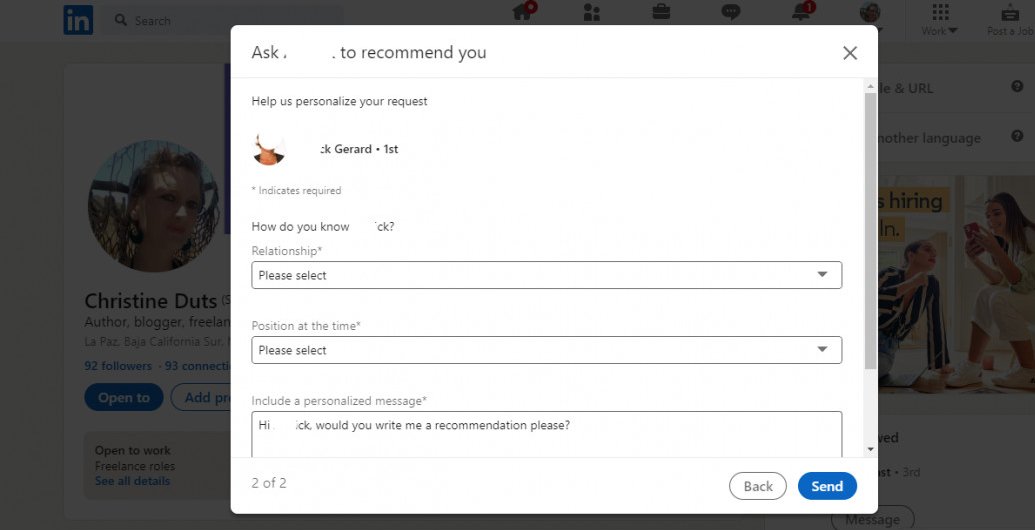
Task: Click the LinkedIn logo icon
Action: pos(78,20)
